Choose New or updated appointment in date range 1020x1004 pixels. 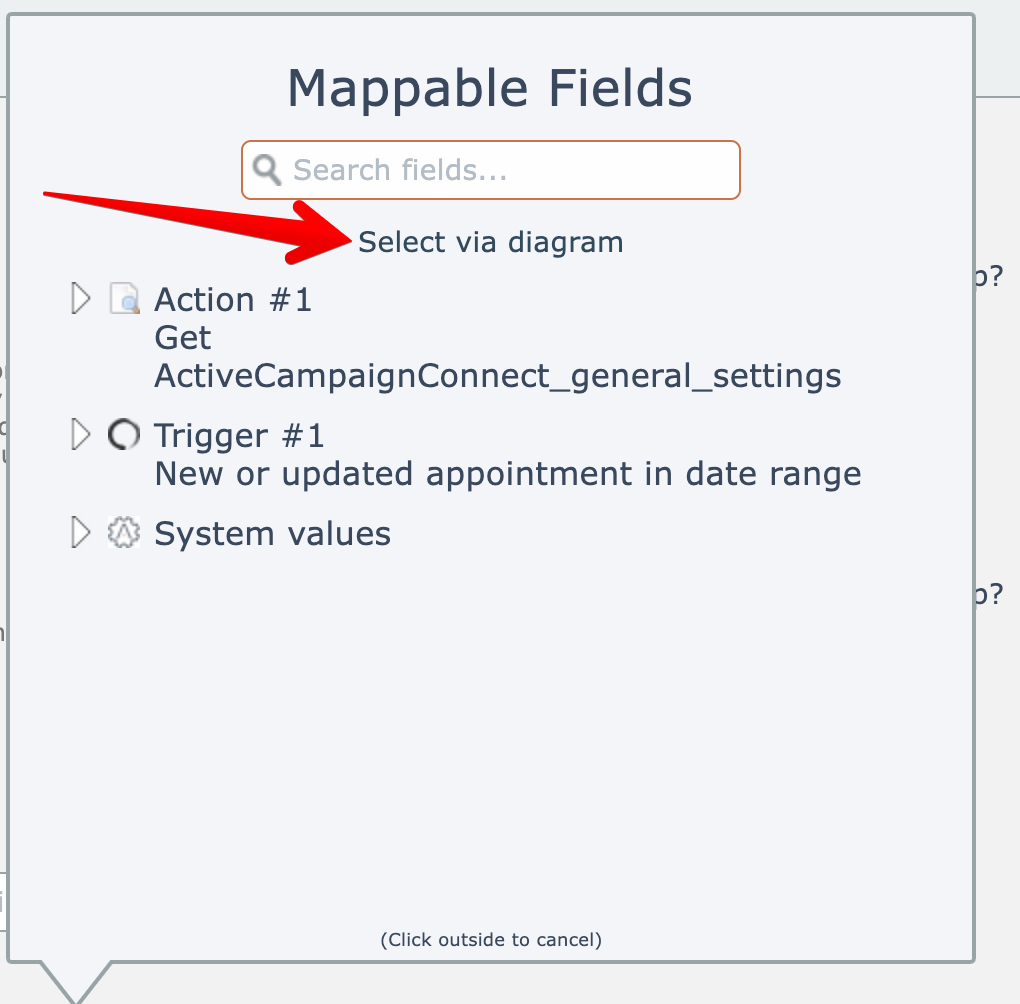coord(507,473)
